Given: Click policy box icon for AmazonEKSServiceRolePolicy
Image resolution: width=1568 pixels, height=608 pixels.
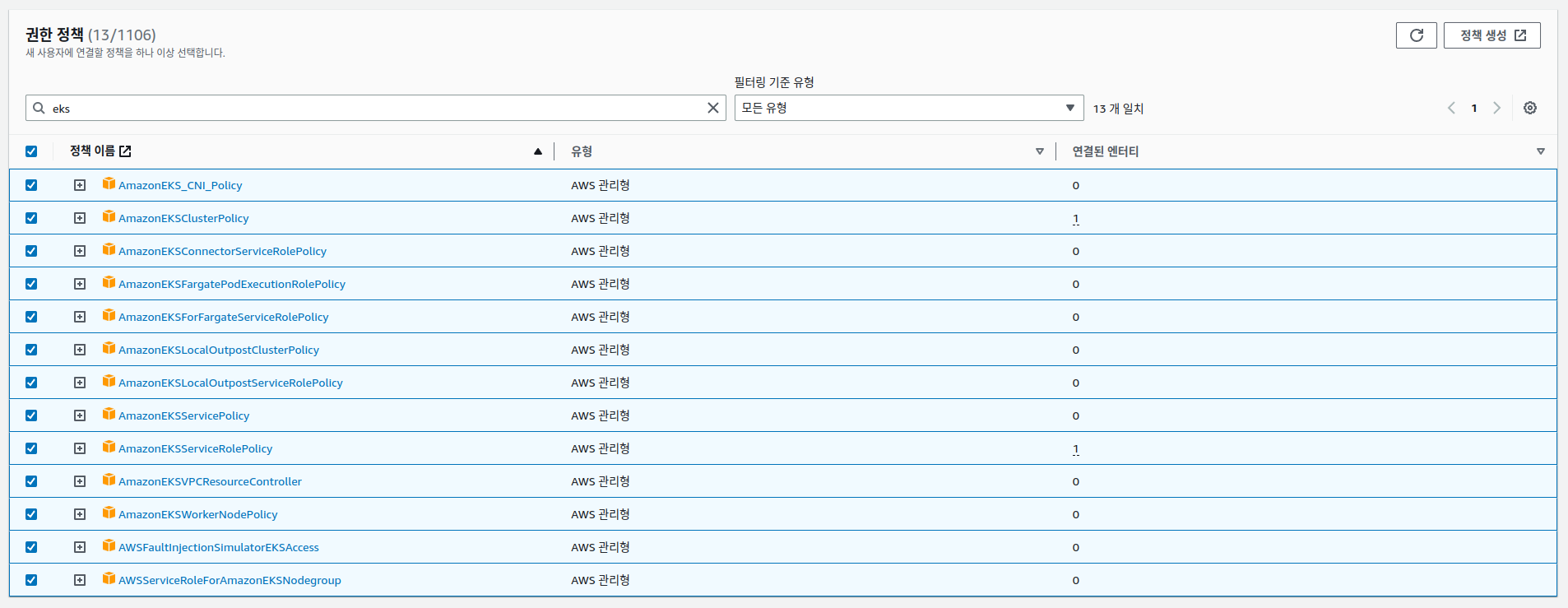Looking at the screenshot, I should (x=109, y=447).
